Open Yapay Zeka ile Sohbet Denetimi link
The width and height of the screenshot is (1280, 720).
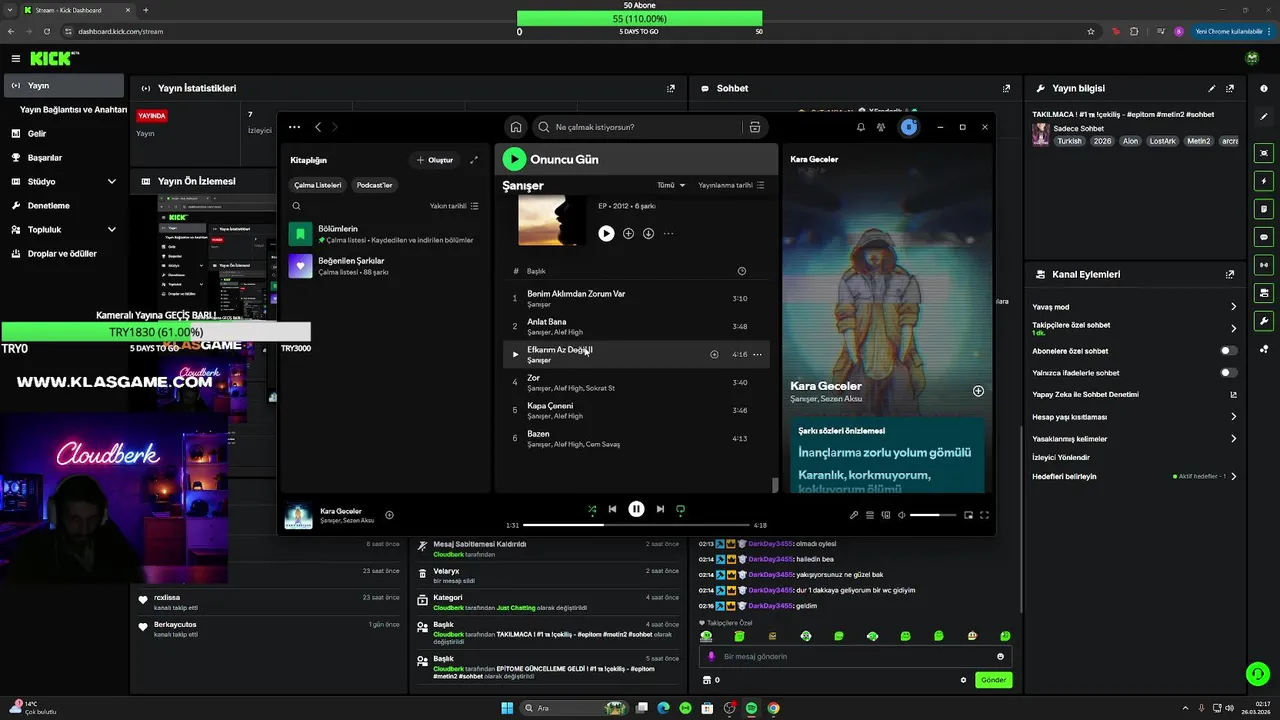coord(1233,395)
